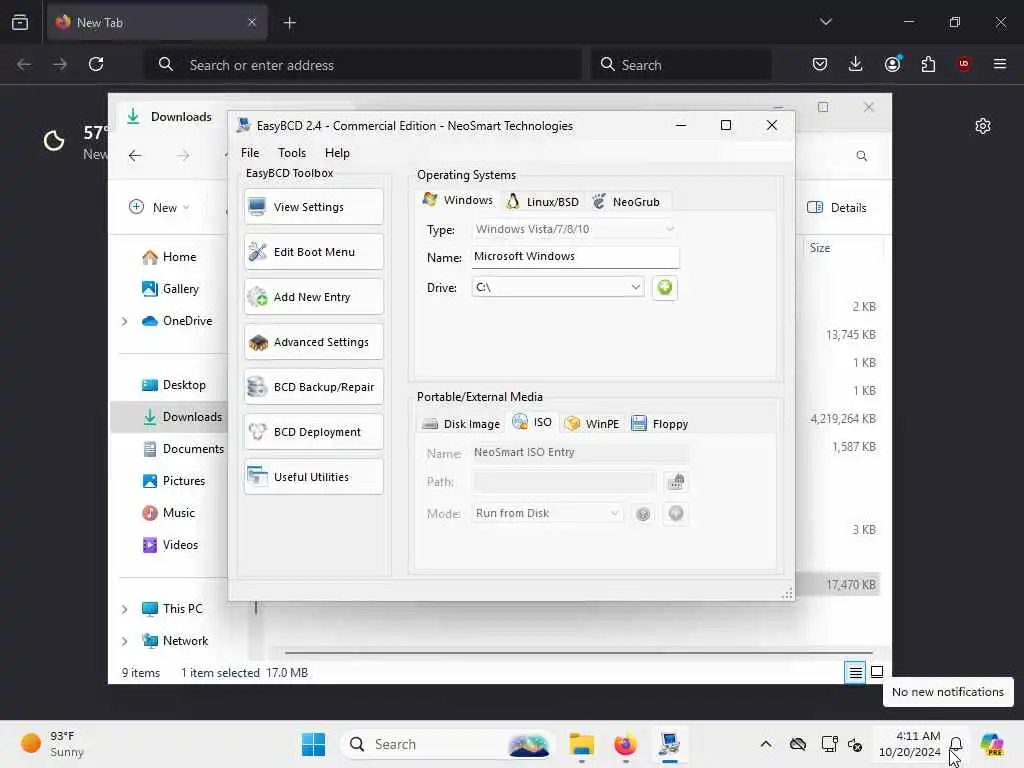Screen dimensions: 1024x768
Task: Open Useful Utilities
Action: [313, 477]
